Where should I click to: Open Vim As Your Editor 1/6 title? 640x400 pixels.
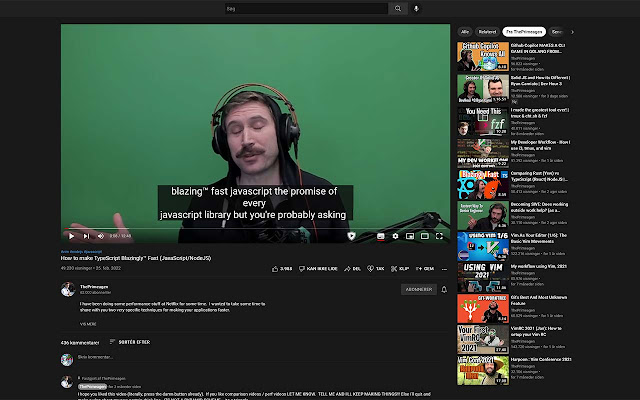pos(539,238)
